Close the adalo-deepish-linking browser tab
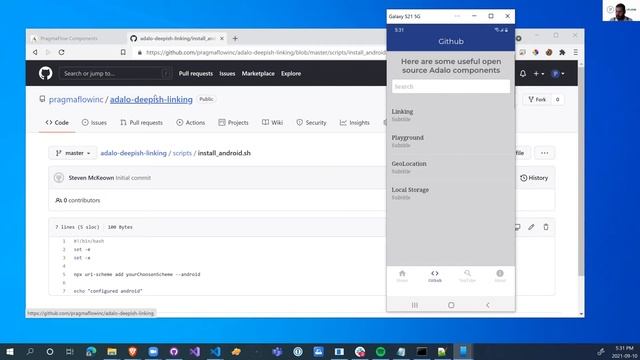Screen dimensions: 640x360 (222, 38)
